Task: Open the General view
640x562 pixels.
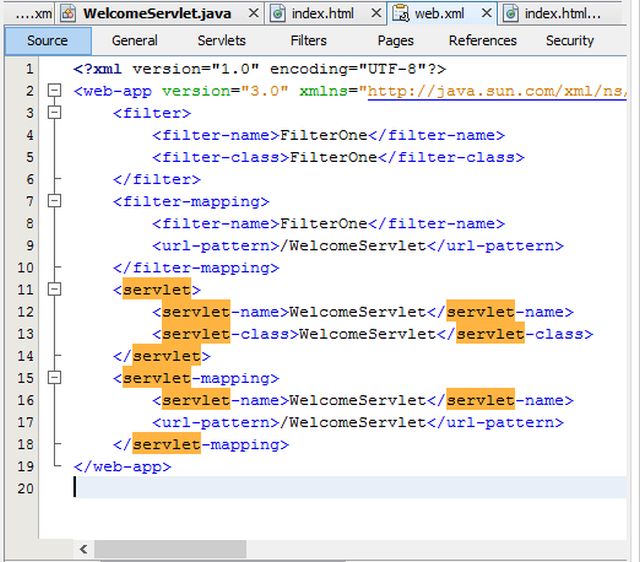Action: 135,41
